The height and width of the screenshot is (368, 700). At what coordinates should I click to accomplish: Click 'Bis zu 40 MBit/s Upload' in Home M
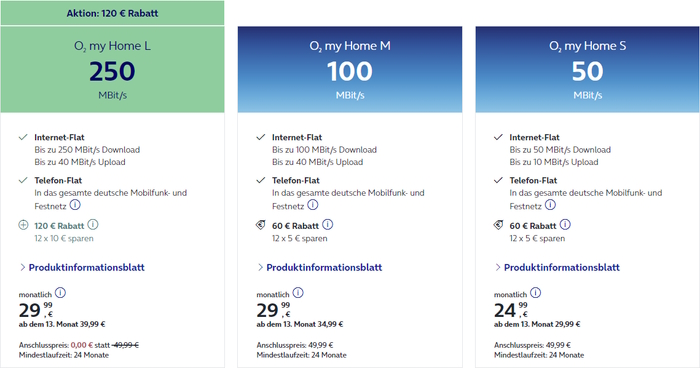(x=317, y=162)
